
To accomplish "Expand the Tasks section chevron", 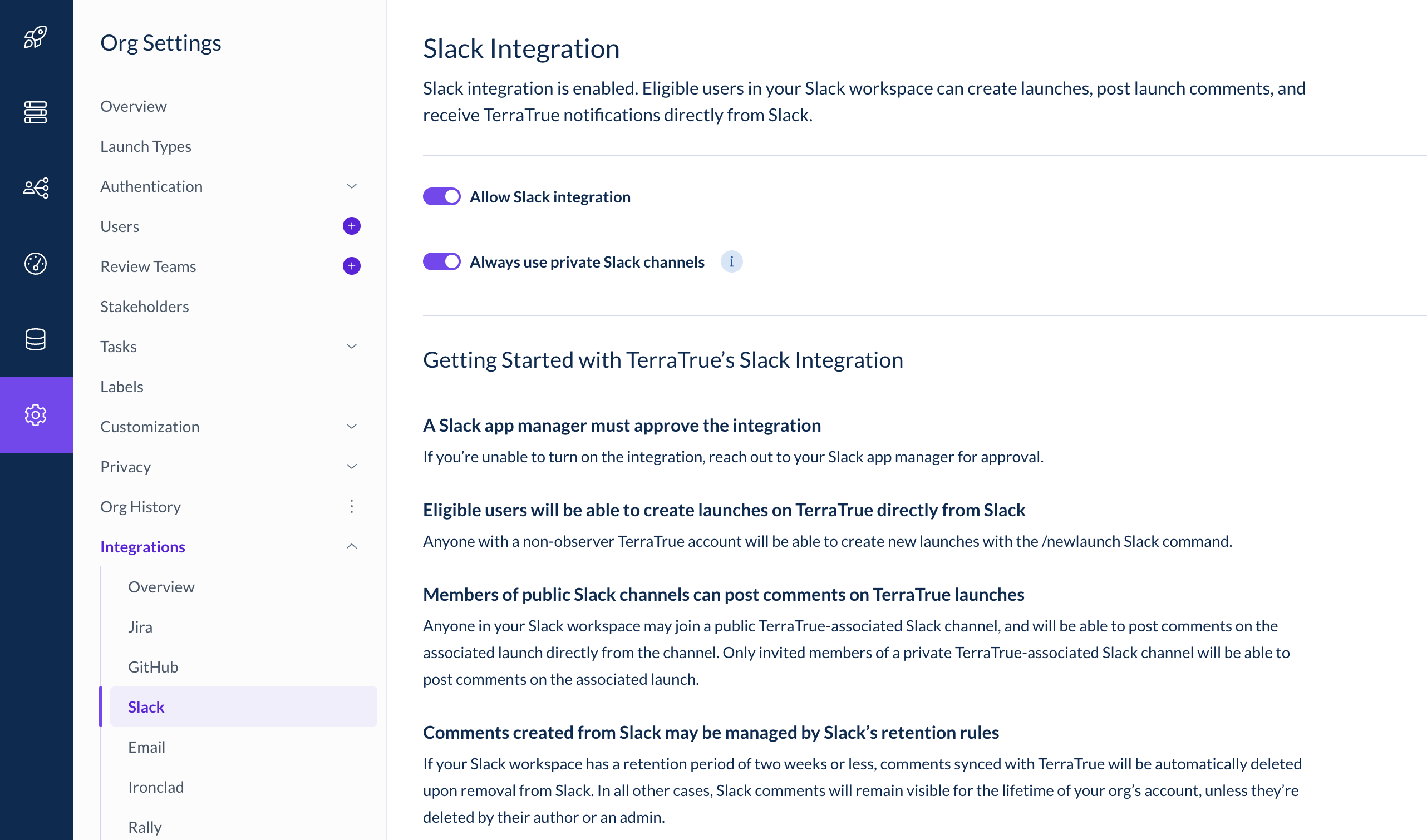I will tap(352, 347).
